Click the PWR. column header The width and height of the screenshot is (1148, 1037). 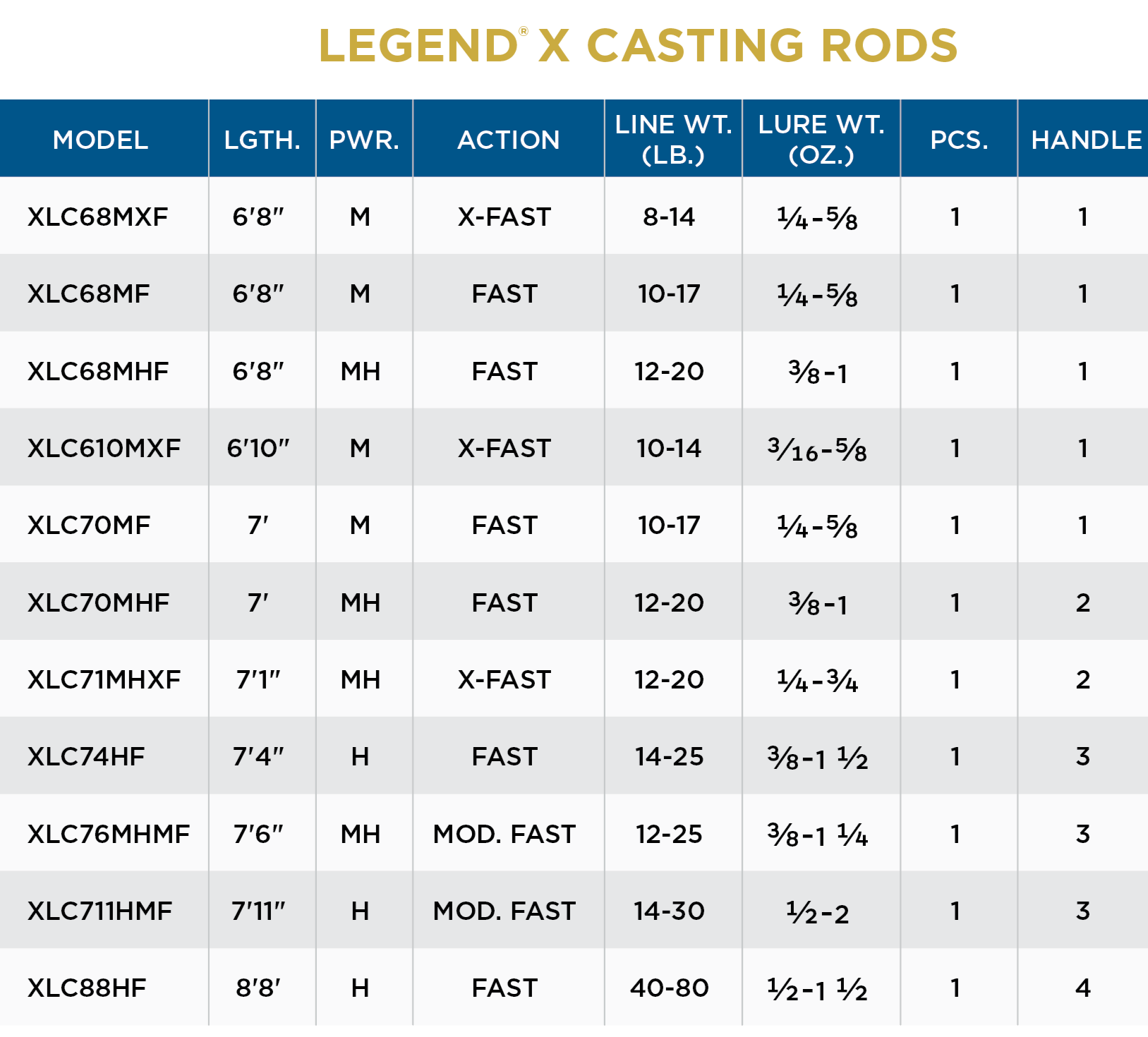pos(364,140)
